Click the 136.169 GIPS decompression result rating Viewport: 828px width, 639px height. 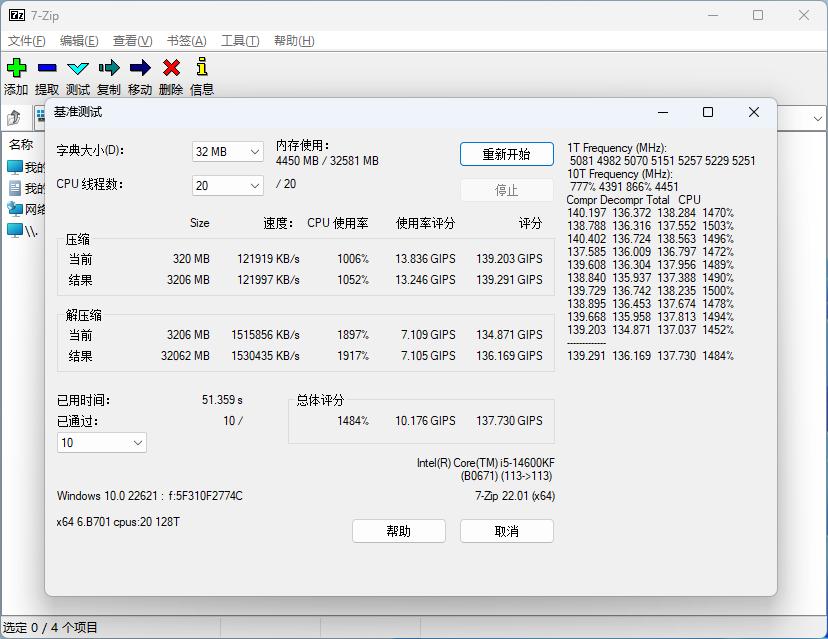click(x=509, y=356)
